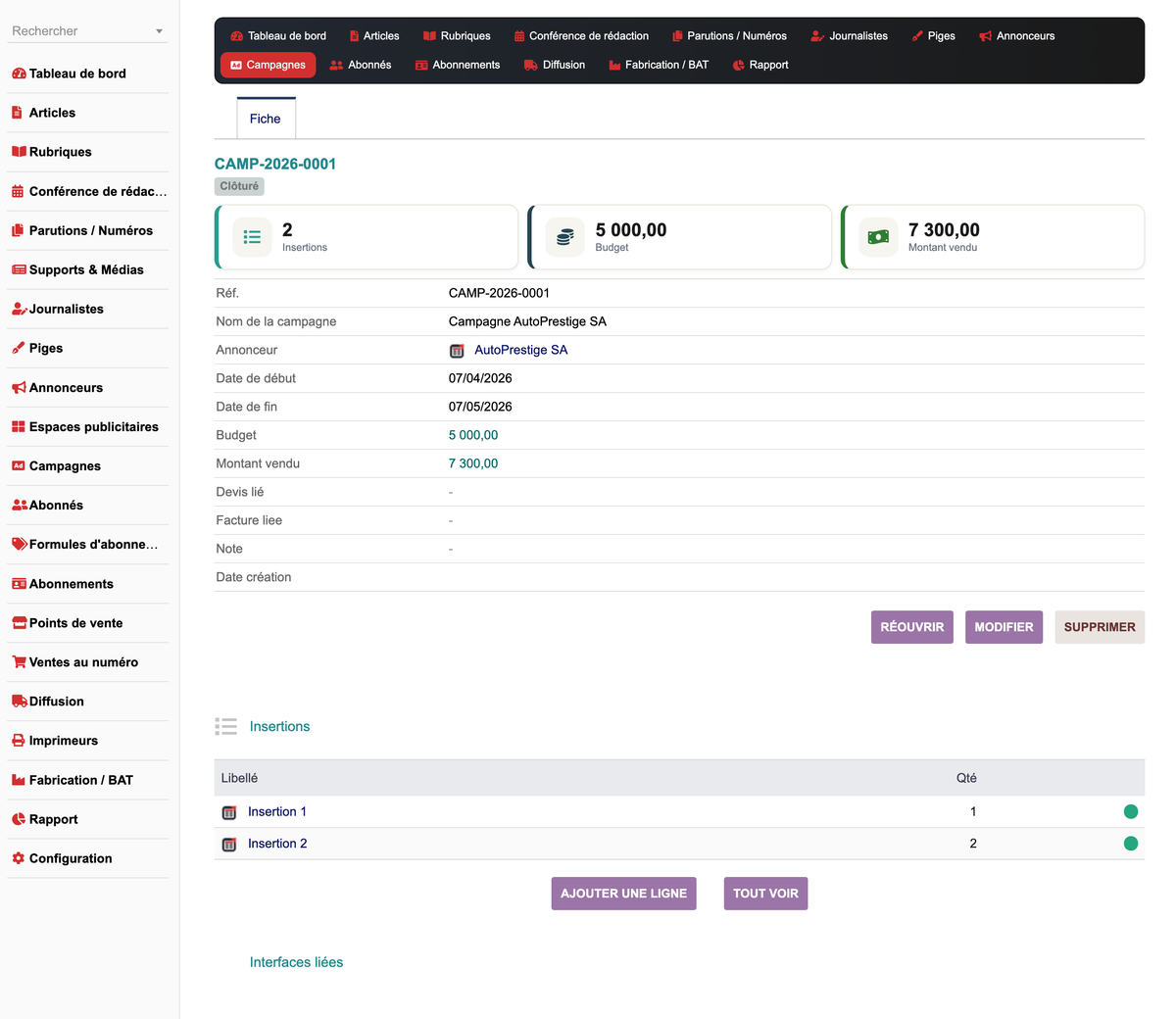The image size is (1176, 1019).
Task: Open the Insertion 2 link
Action: pos(277,844)
